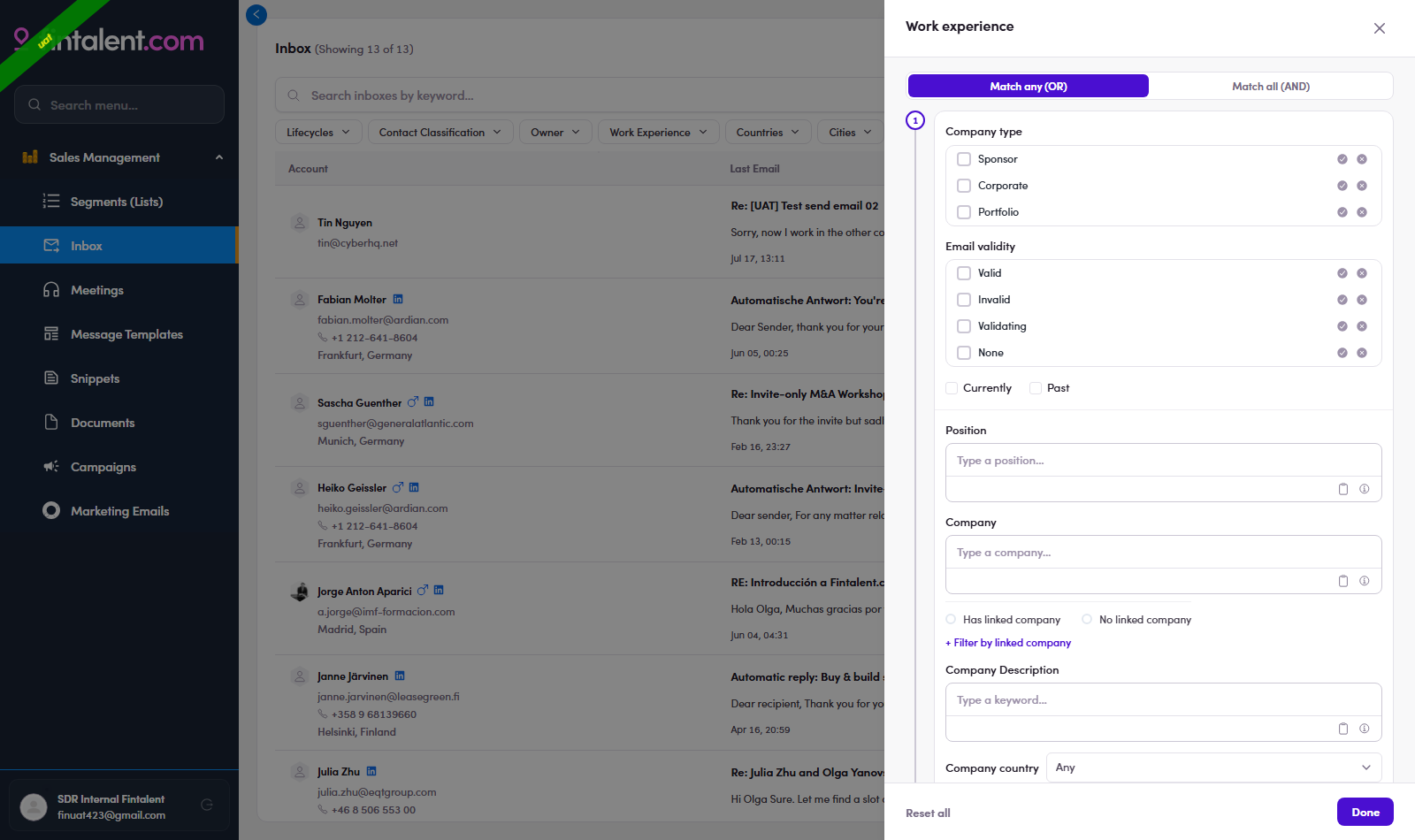This screenshot has width=1415, height=840.
Task: Open the Contact Classification filter dropdown
Action: [x=440, y=133]
